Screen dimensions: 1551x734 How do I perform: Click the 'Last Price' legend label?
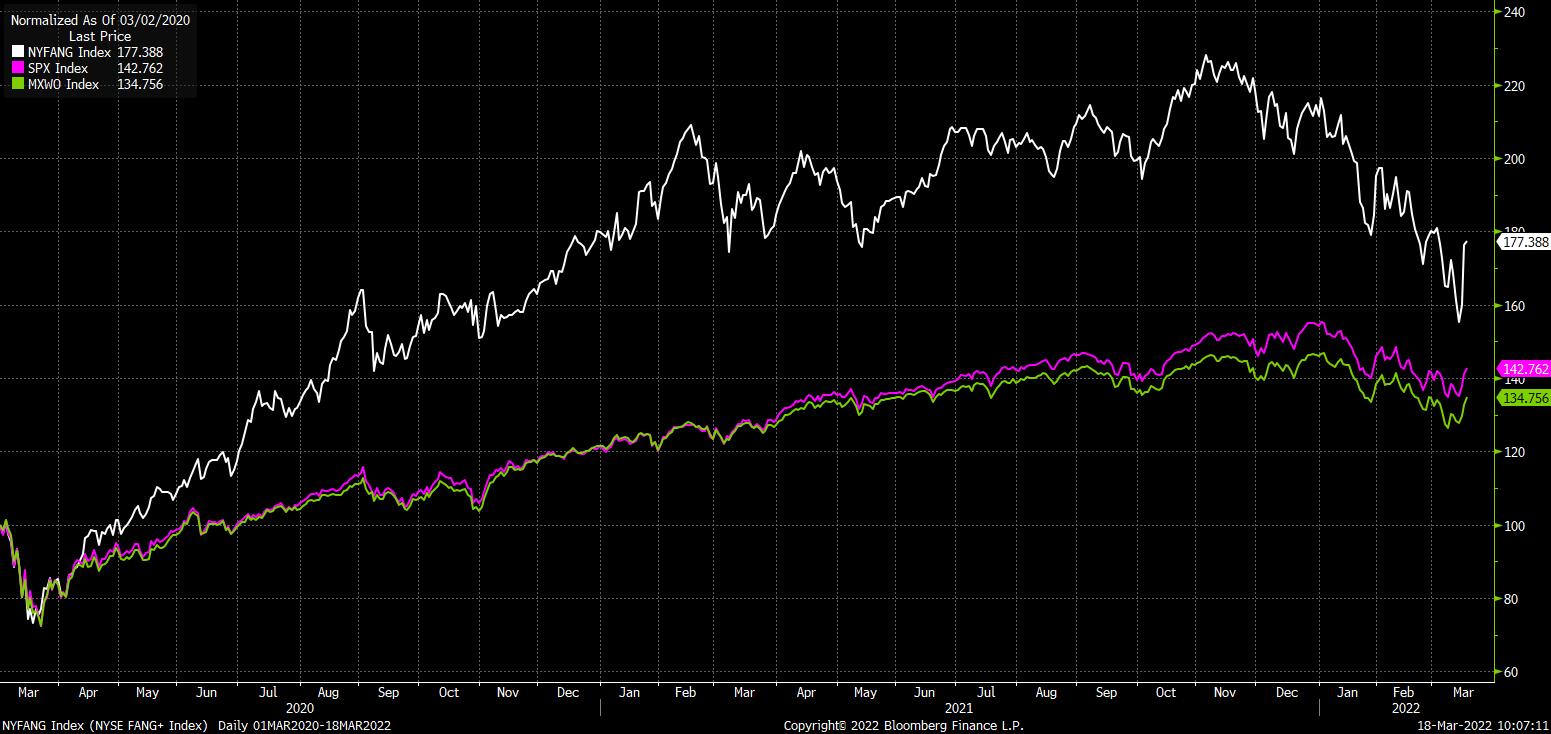pos(101,36)
